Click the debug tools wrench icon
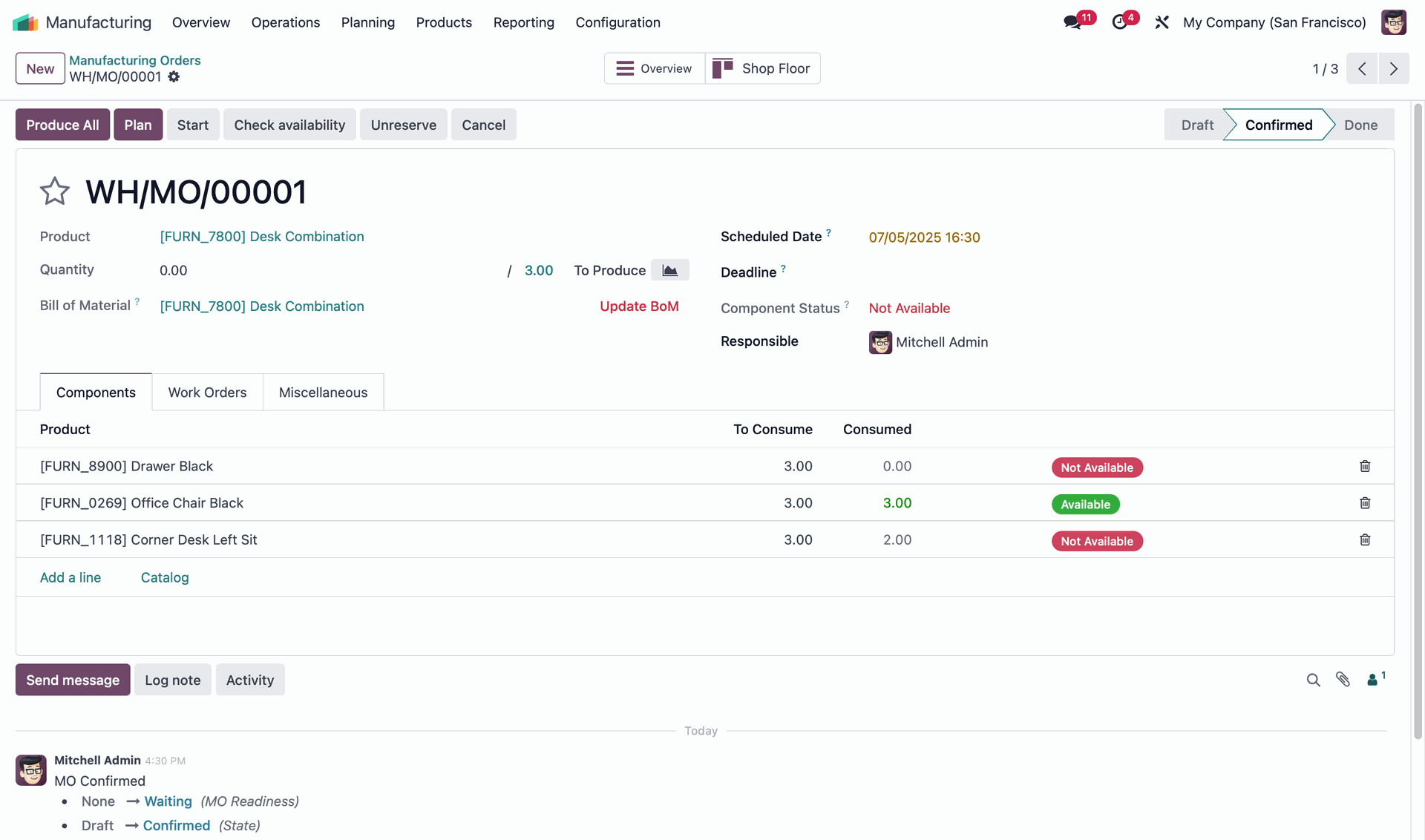The image size is (1425, 840). 1162,22
